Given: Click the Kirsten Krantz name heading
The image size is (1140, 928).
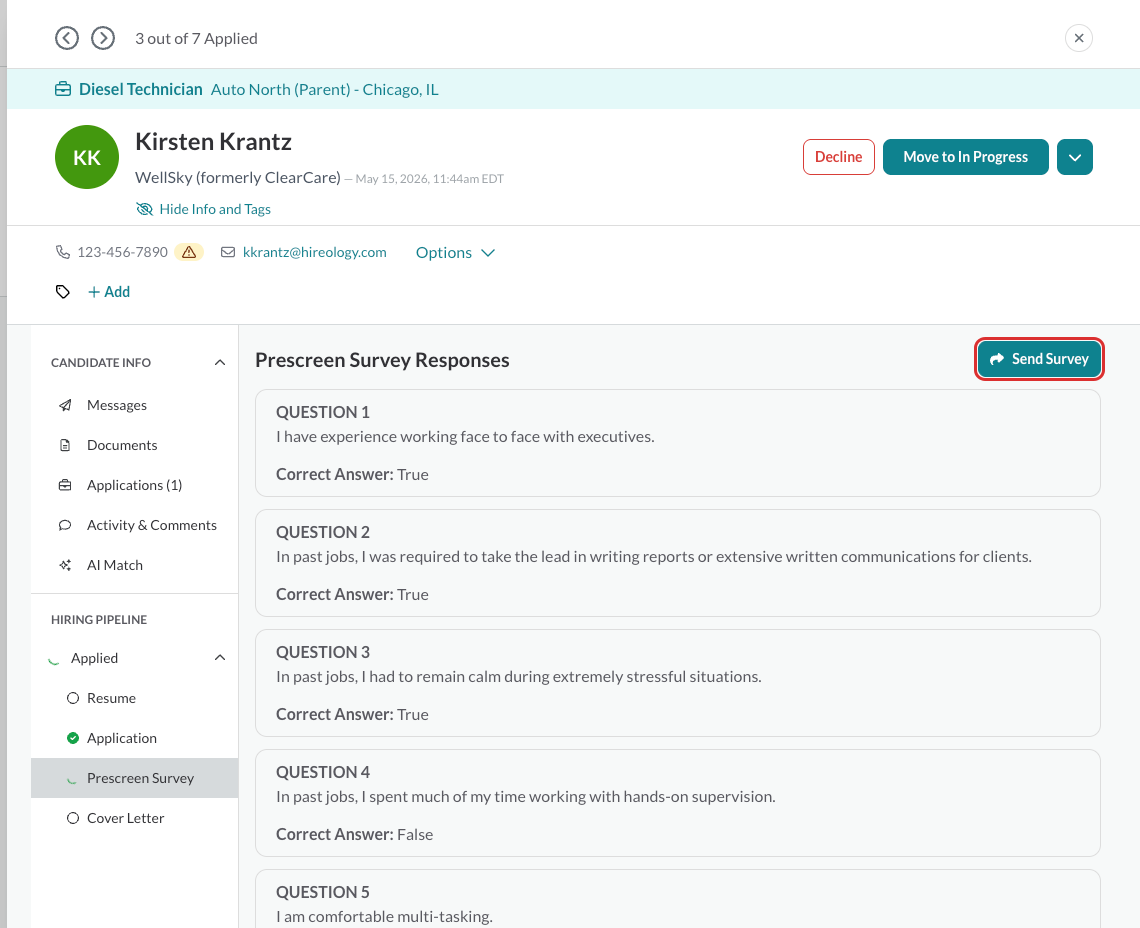Looking at the screenshot, I should coord(213,142).
